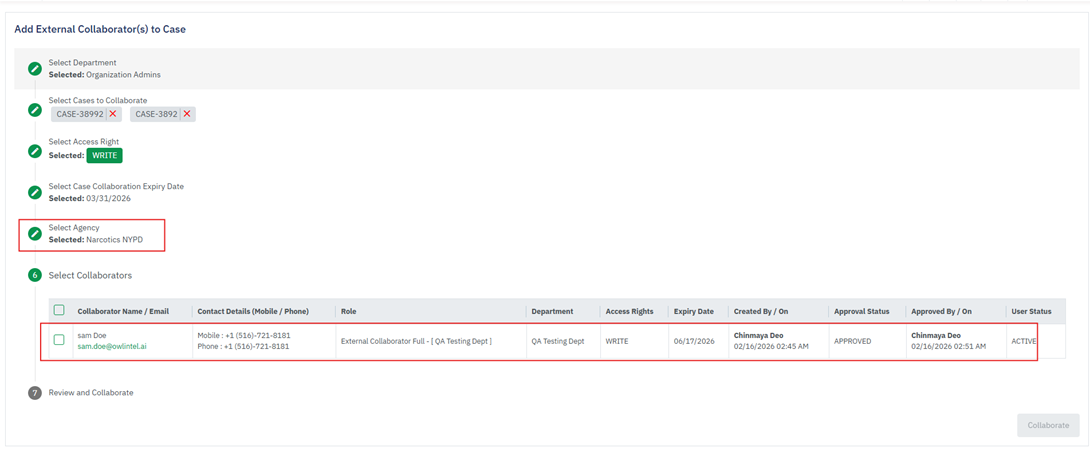The image size is (1090, 452).
Task: Click the CASE-38992 case chip label
Action: tap(80, 114)
